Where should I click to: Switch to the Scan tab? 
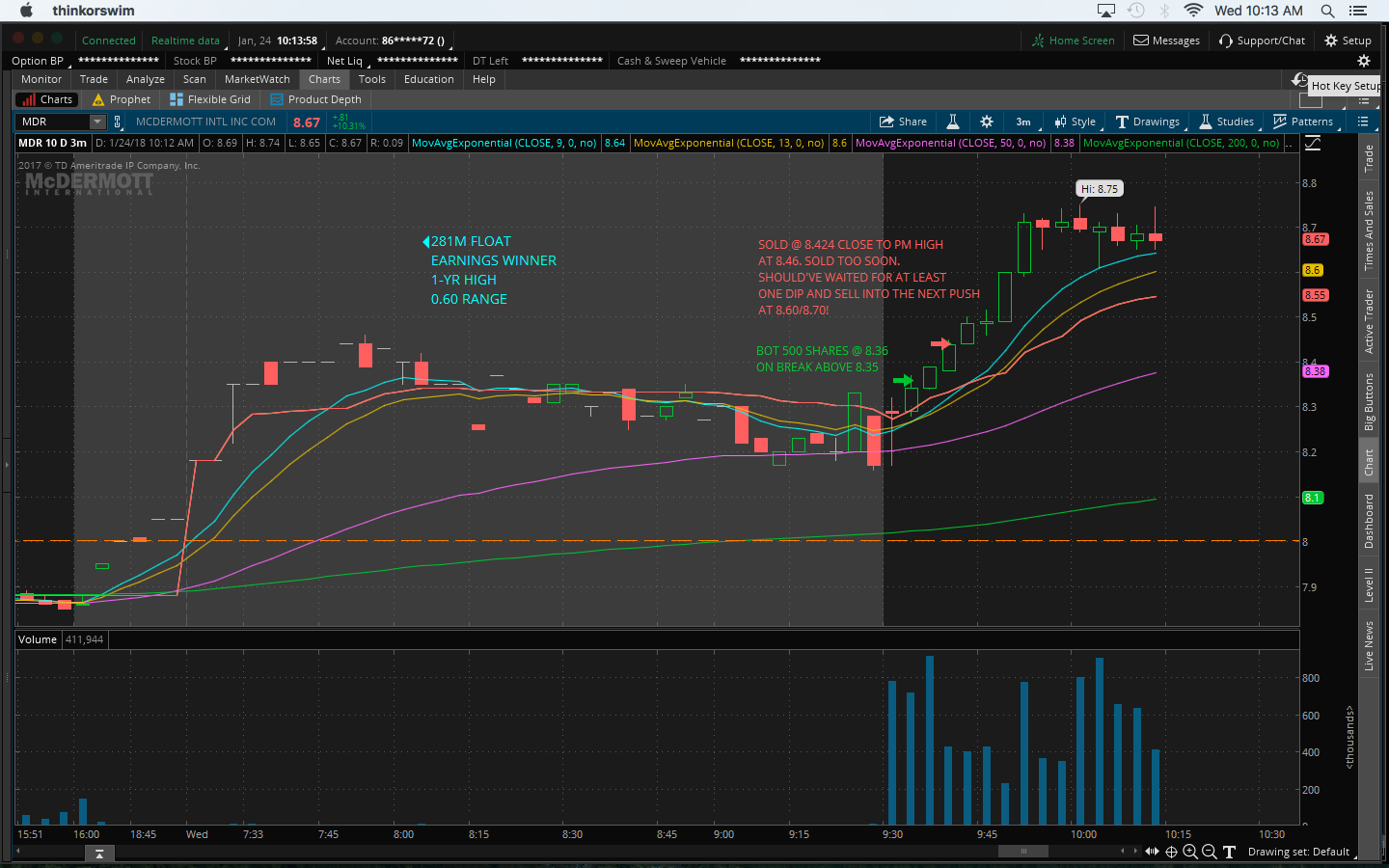coord(195,79)
